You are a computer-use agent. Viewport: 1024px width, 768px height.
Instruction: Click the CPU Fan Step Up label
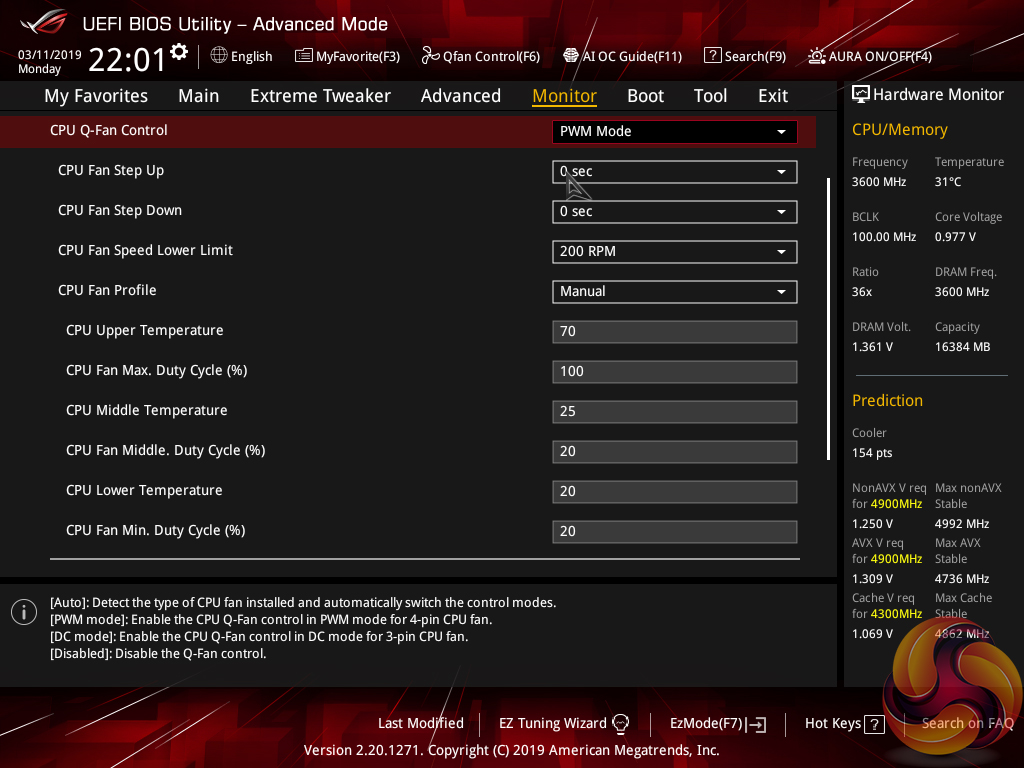click(111, 170)
